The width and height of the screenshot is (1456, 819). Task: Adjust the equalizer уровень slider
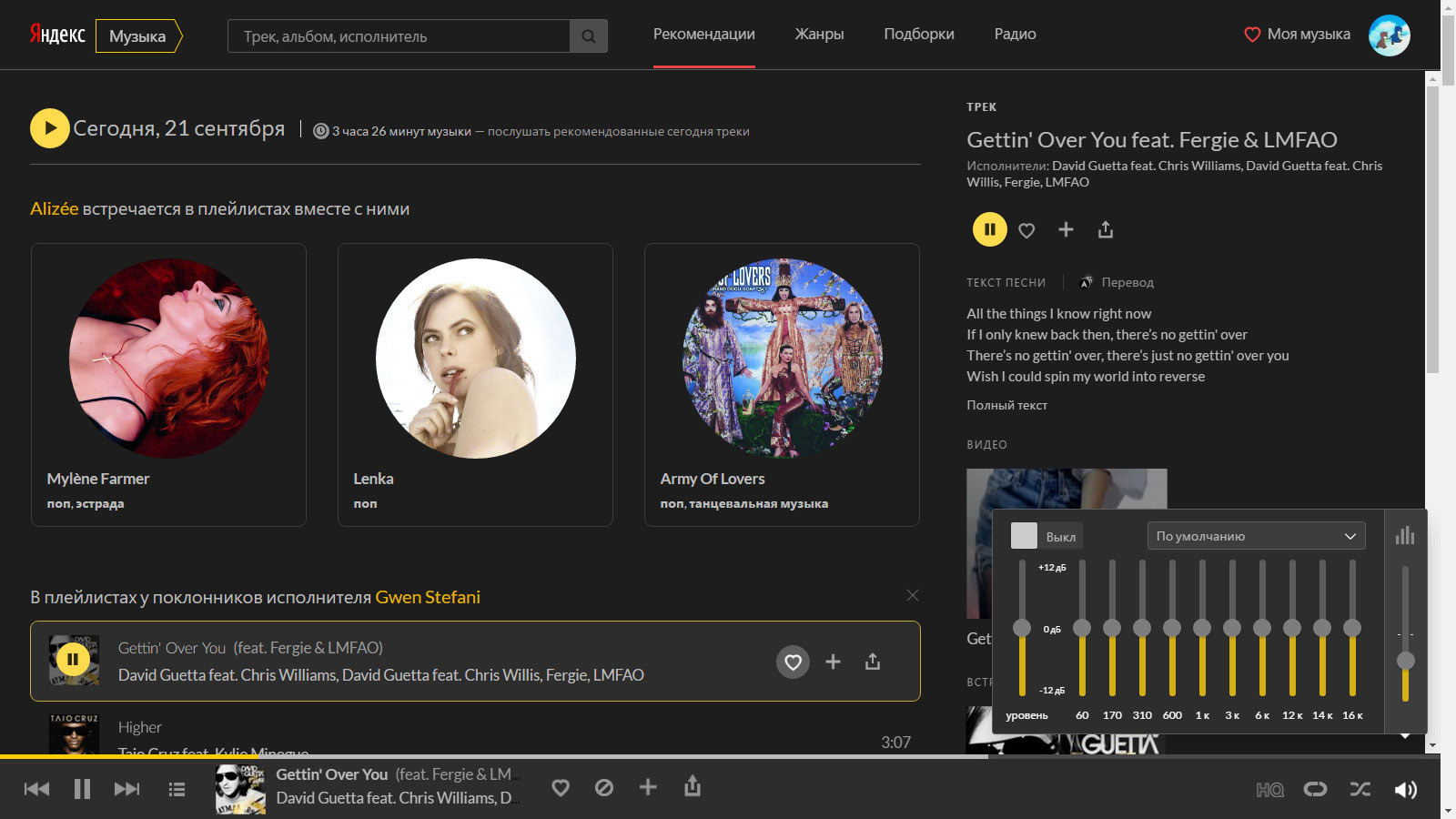tap(1022, 628)
